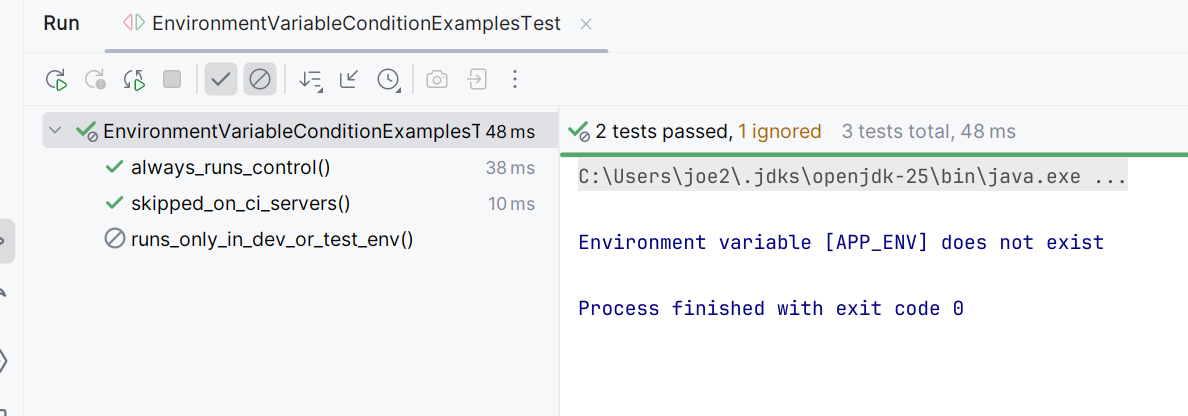This screenshot has height=416, width=1188.
Task: Collapse the EnvironmentVariableConditionExamplesTest tree node
Action: pos(56,131)
